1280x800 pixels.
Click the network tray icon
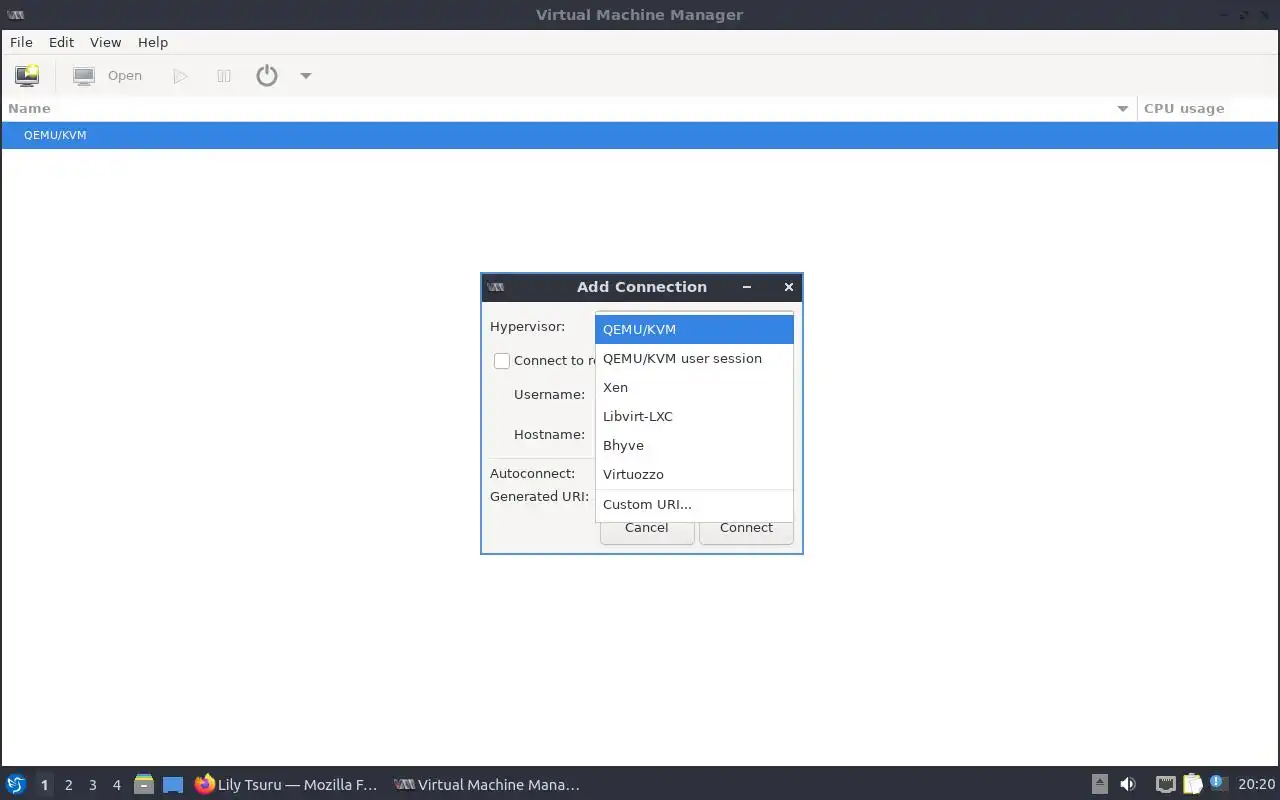coord(1165,785)
